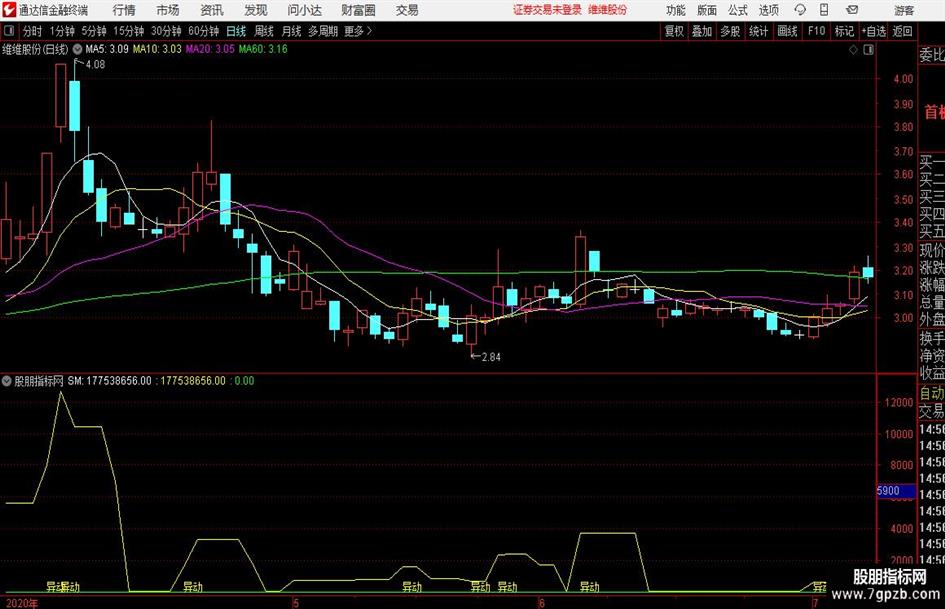Click the headset customer service icon
Image resolution: width=945 pixels, height=609 pixels.
[800, 10]
